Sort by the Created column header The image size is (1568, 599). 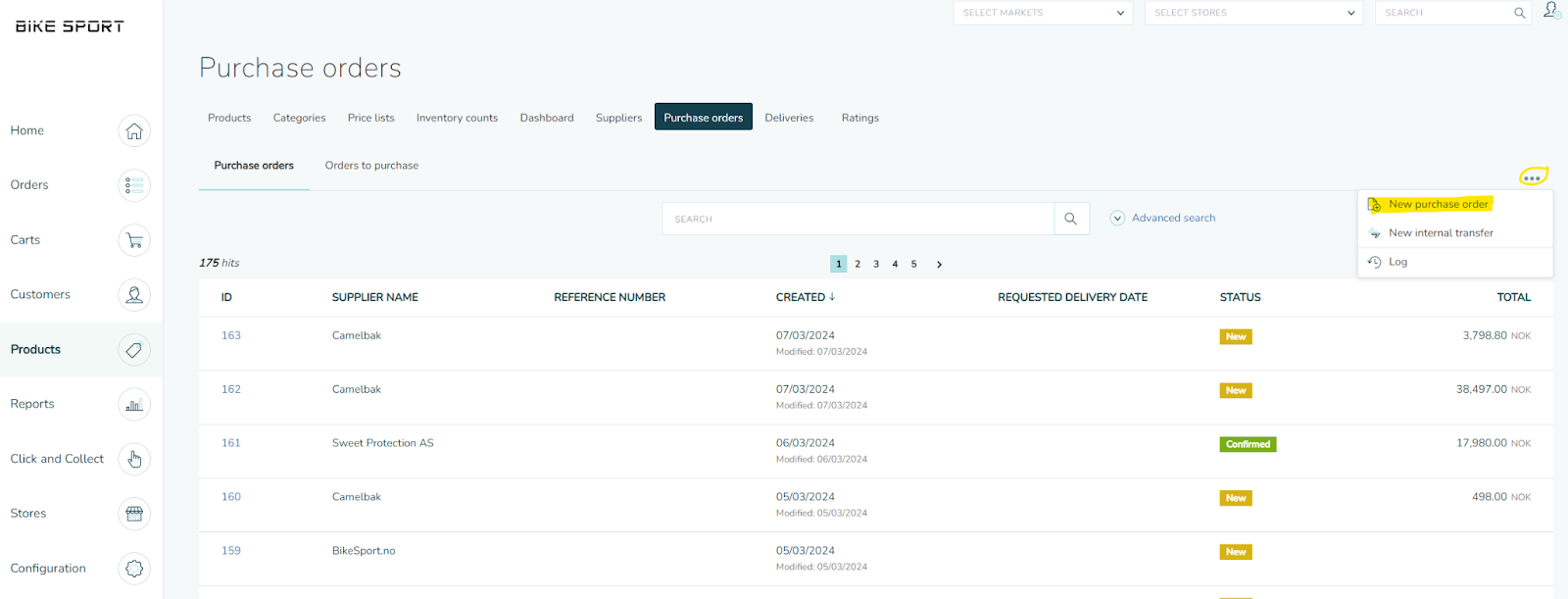(x=806, y=297)
